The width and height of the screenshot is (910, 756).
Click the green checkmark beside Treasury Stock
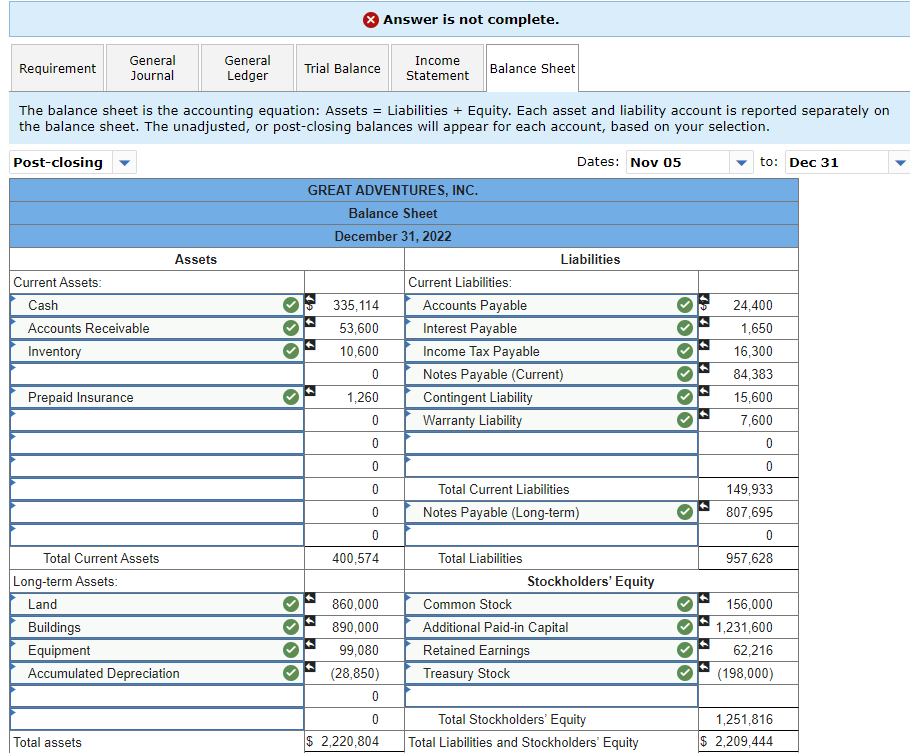[x=685, y=673]
